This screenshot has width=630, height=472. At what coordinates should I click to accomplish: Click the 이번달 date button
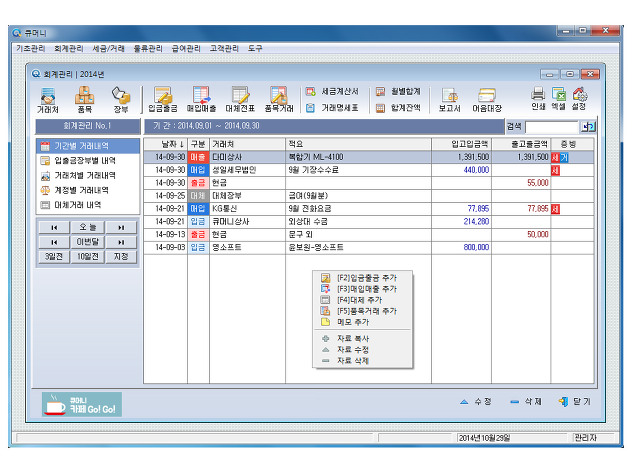[88, 242]
